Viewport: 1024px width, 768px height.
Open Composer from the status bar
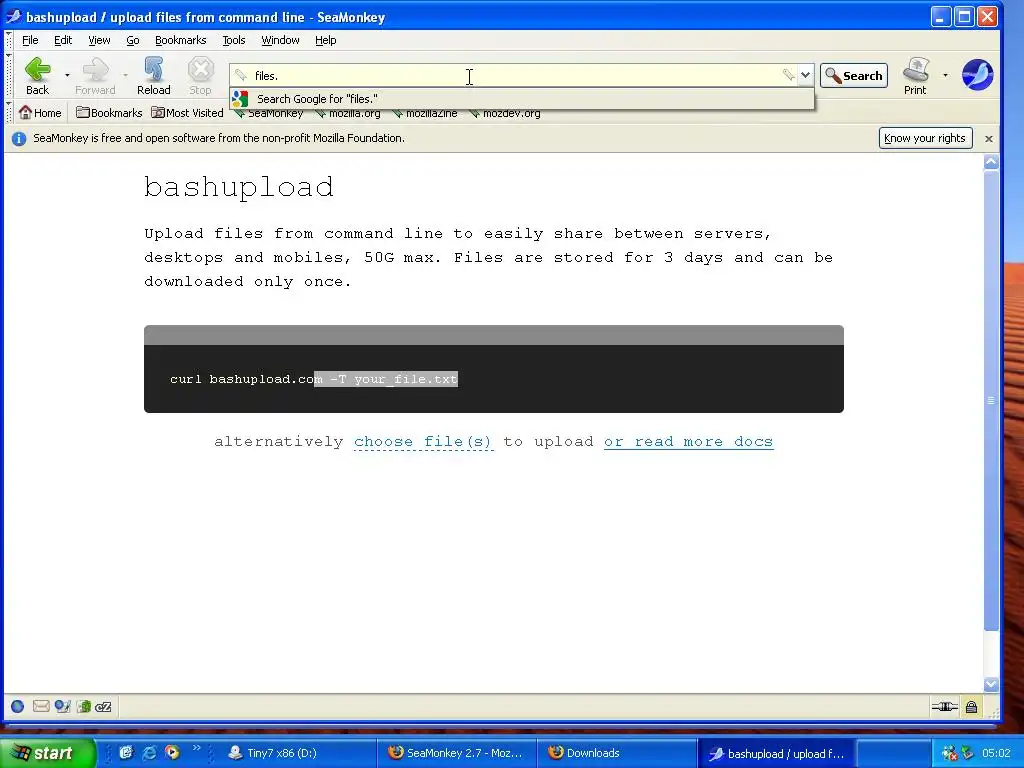click(x=63, y=707)
